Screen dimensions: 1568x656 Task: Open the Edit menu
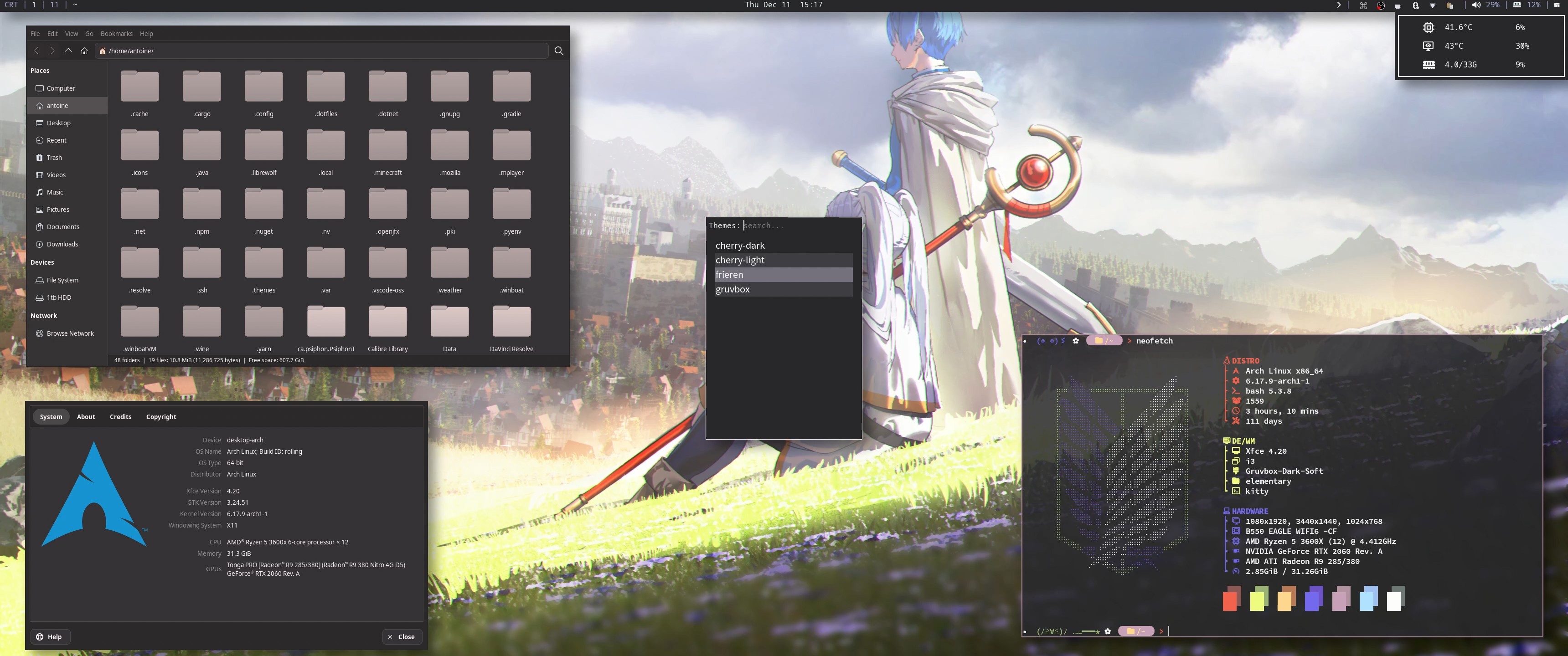52,34
